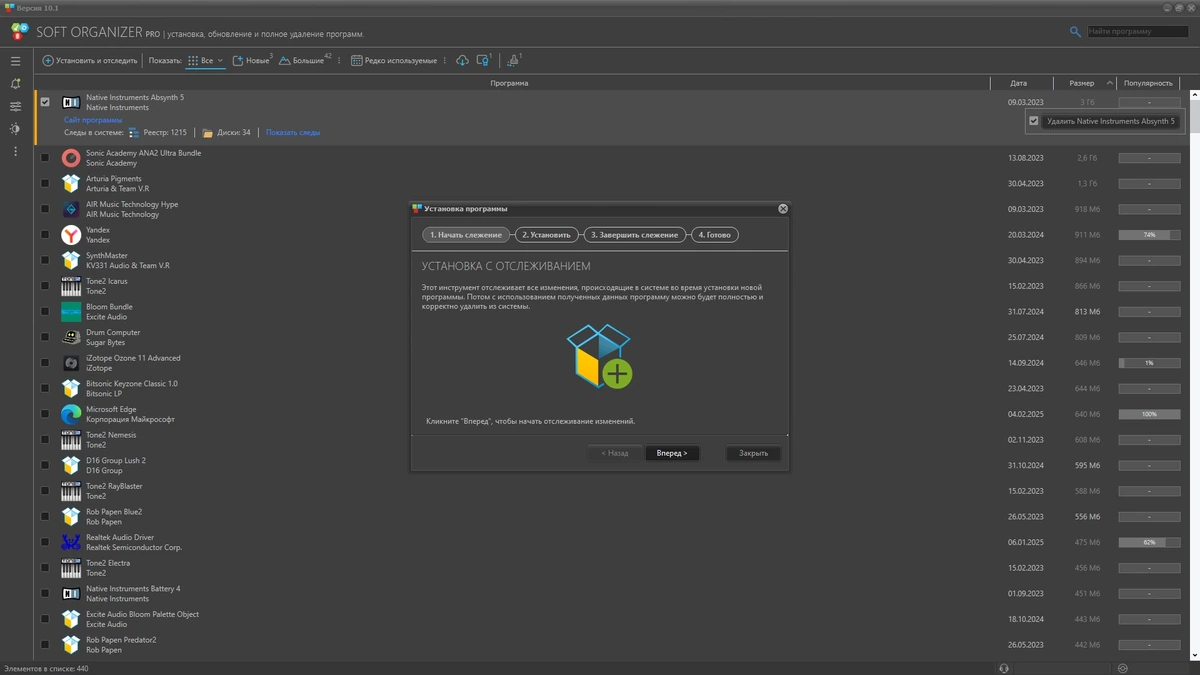This screenshot has width=1200, height=675.
Task: Click Закрыть button in the dialog
Action: click(753, 453)
